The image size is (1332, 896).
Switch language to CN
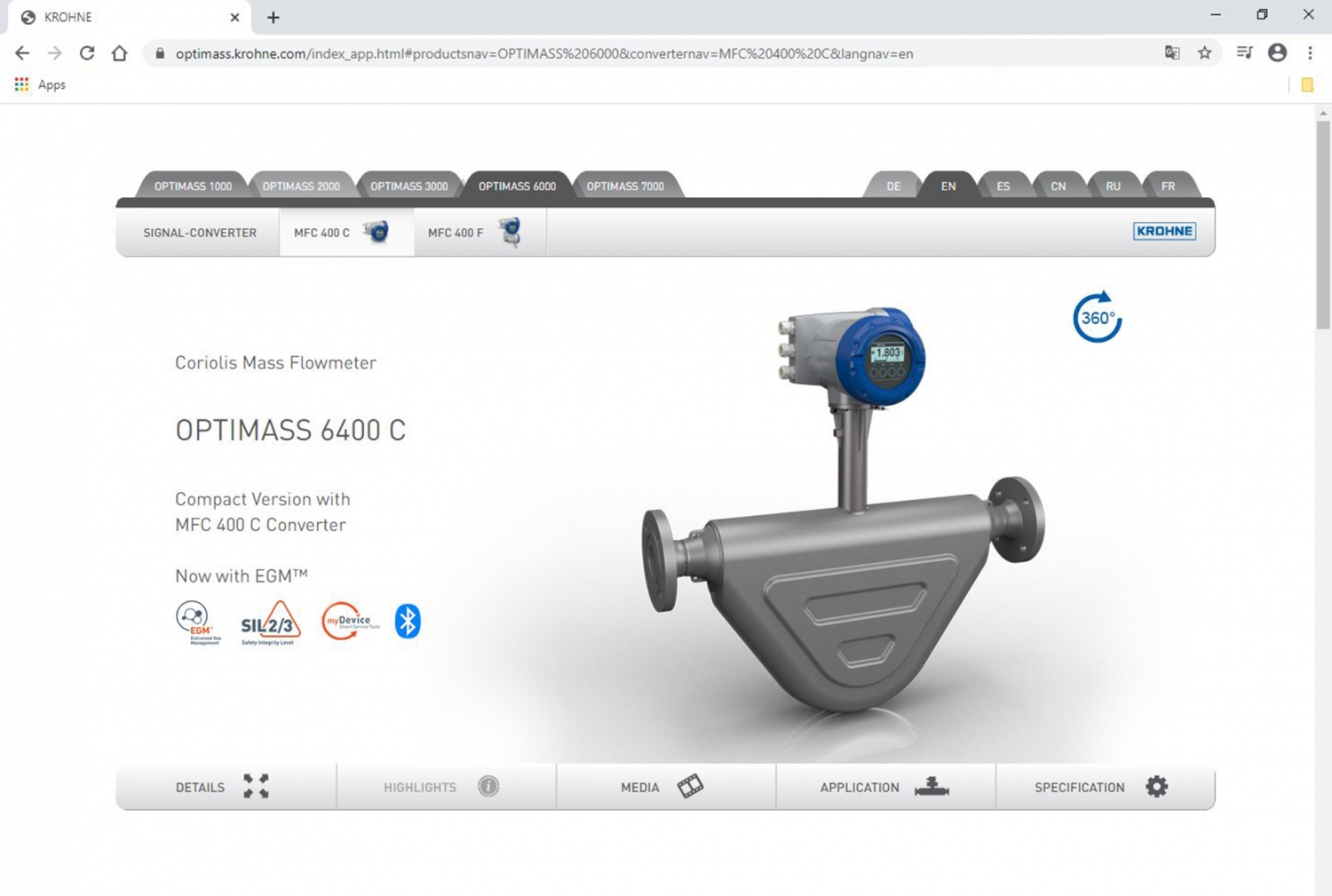(1058, 186)
